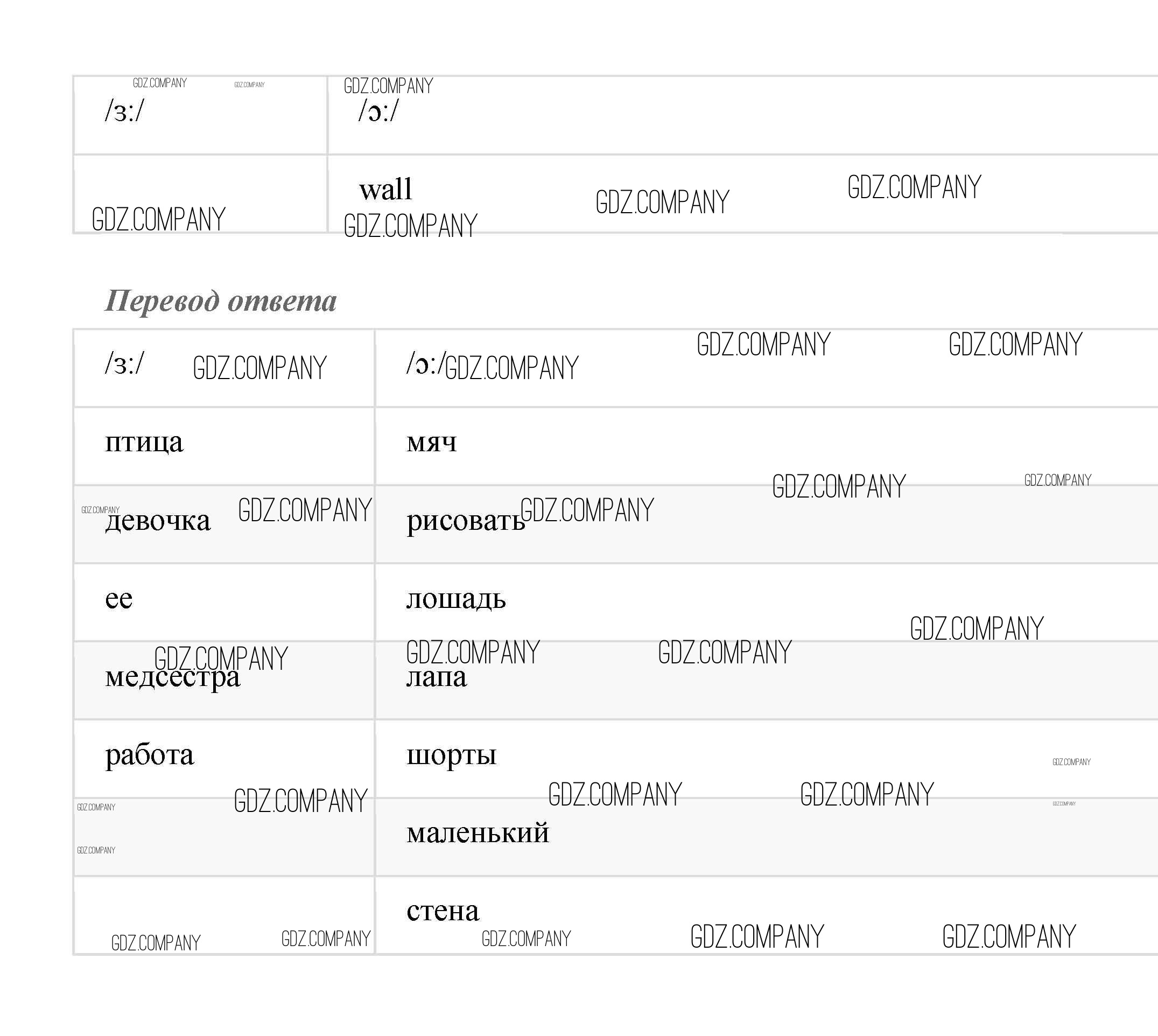
Task: Click the word "работа"
Action: pyautogui.click(x=150, y=755)
